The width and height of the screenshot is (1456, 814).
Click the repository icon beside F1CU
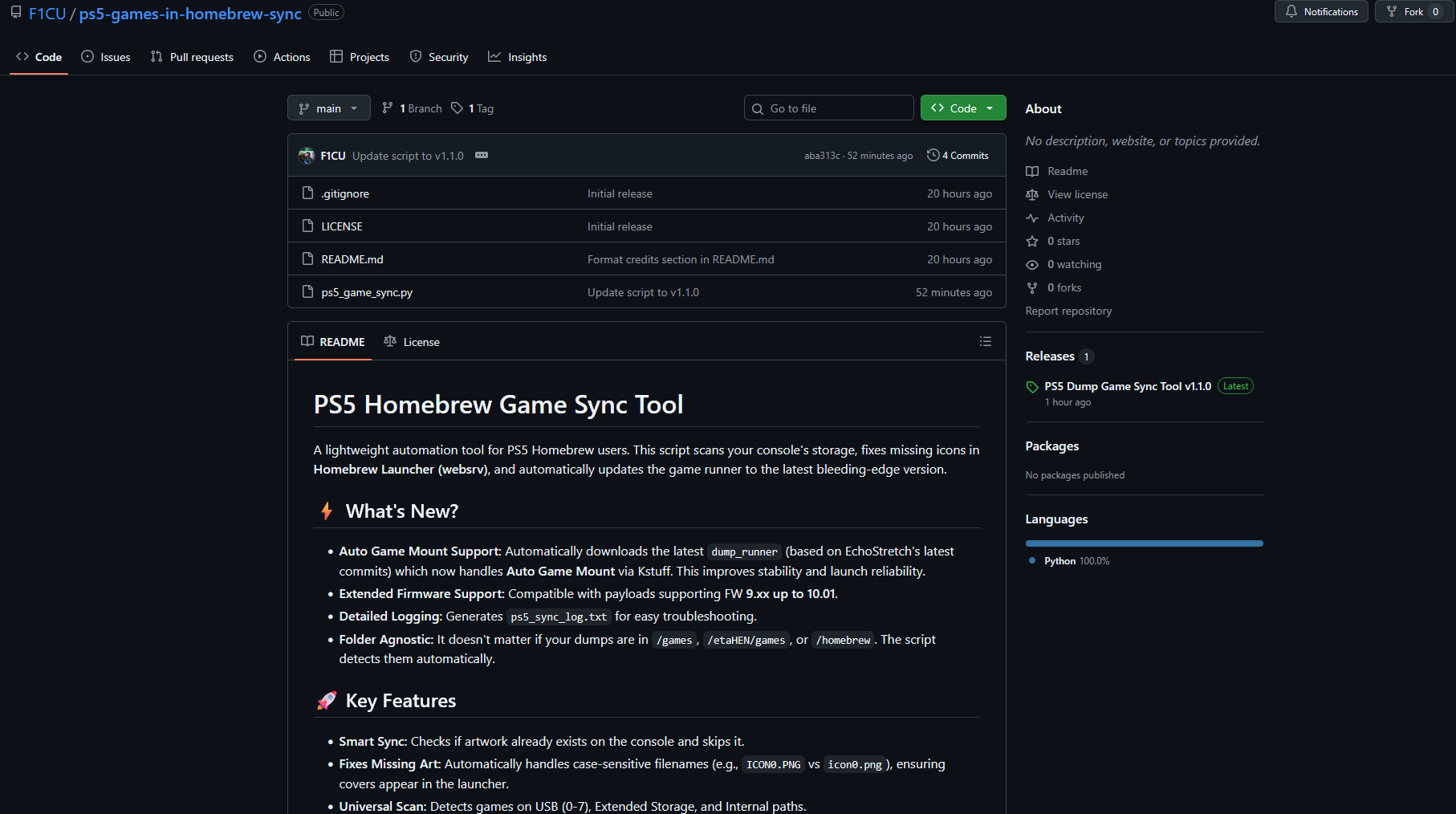(x=16, y=13)
